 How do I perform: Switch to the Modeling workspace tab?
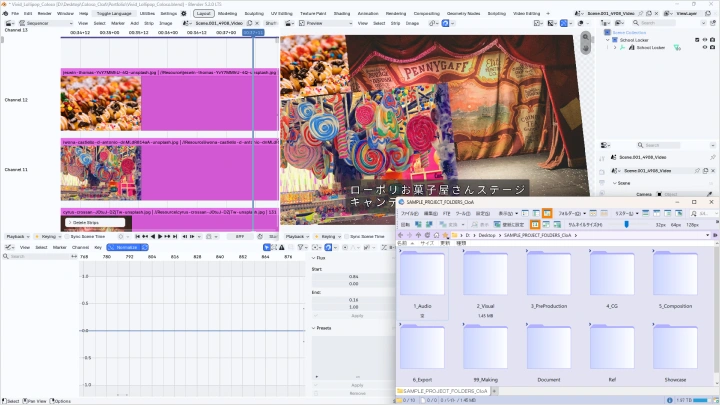(x=227, y=13)
